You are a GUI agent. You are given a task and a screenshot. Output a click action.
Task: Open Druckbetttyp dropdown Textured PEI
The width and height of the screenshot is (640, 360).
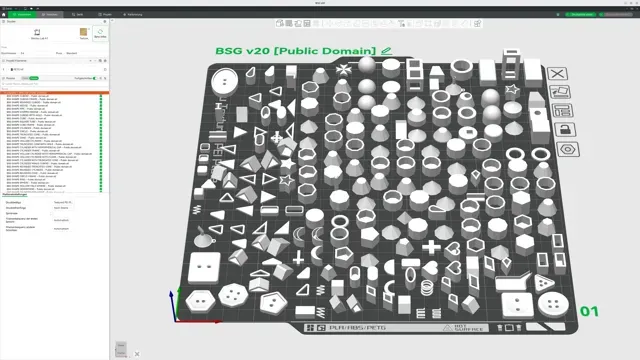pos(63,202)
